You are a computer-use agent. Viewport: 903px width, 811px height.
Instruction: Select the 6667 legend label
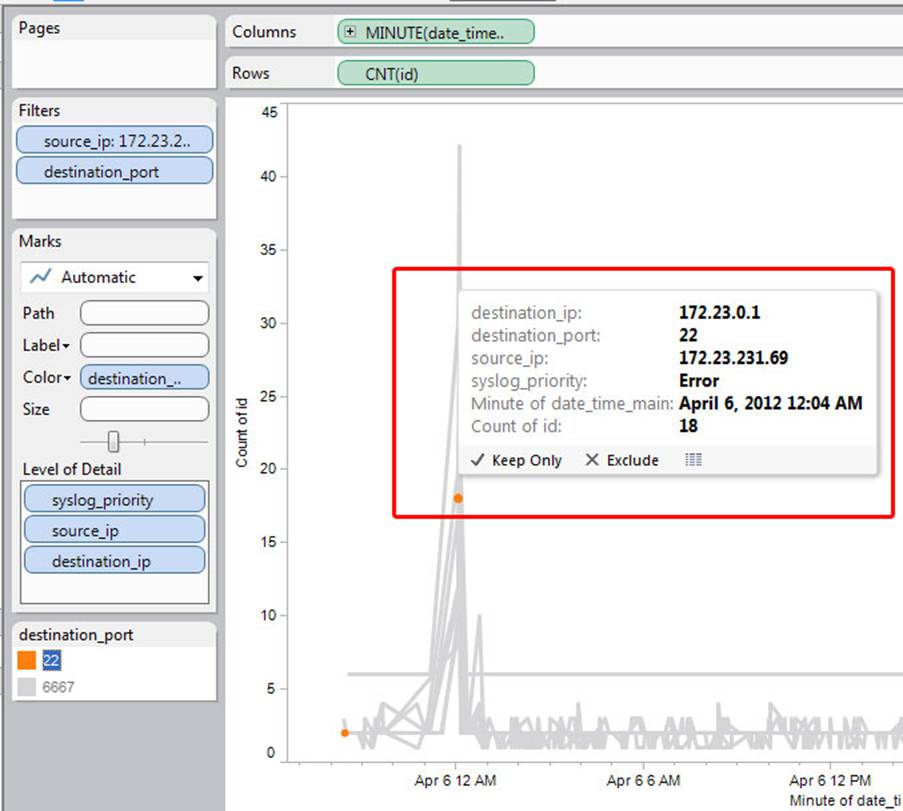[x=58, y=687]
